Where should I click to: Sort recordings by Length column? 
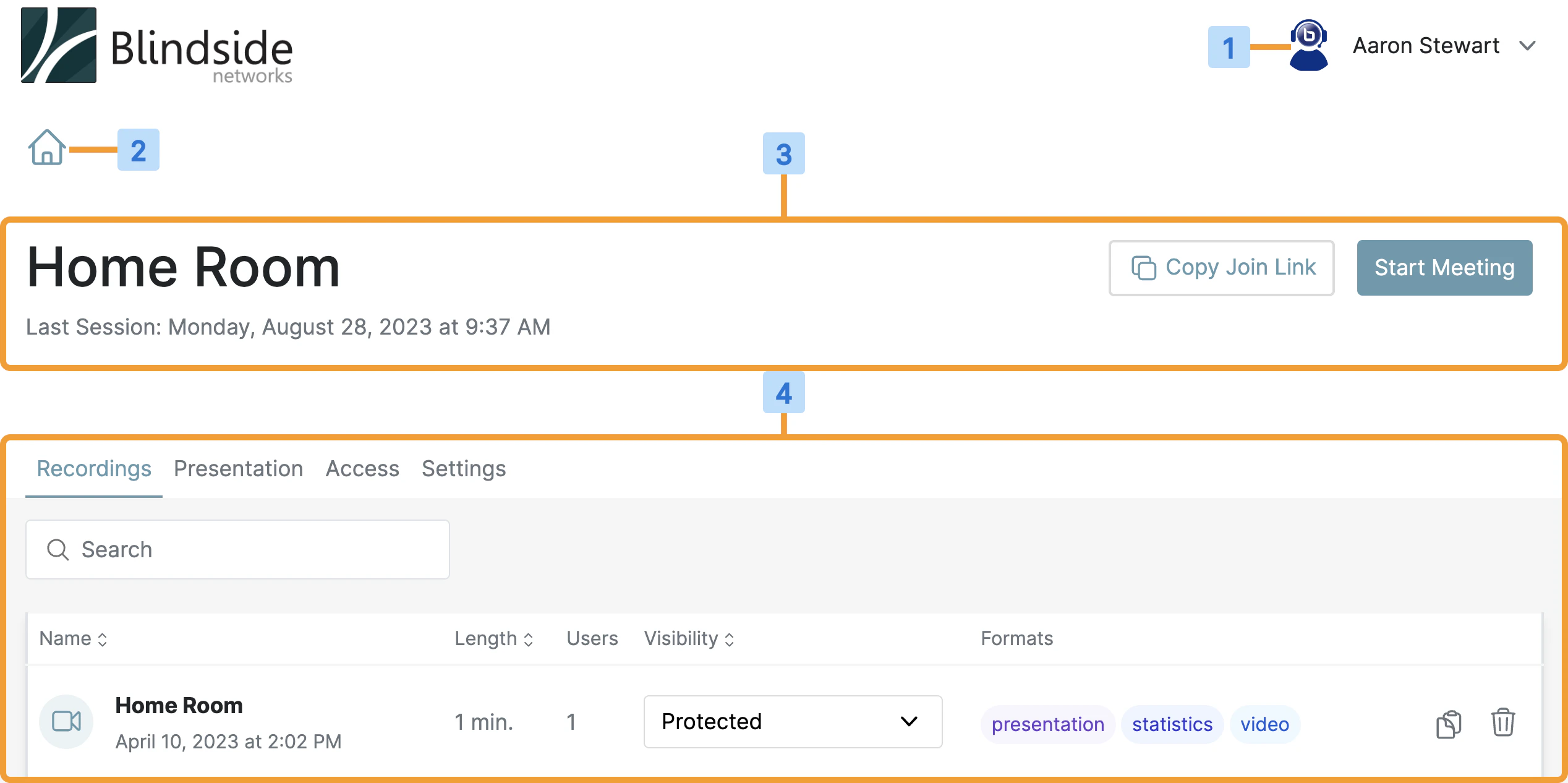click(x=494, y=638)
